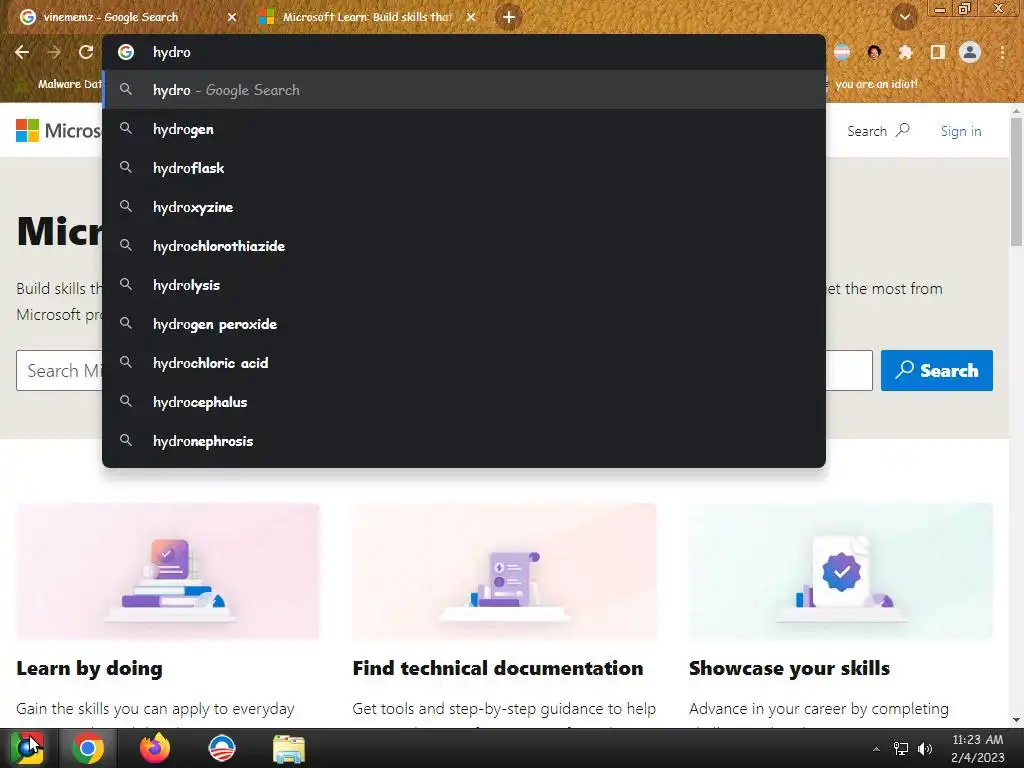Viewport: 1024px width, 768px height.
Task: Click the scrollbar up arrow
Action: click(1016, 111)
